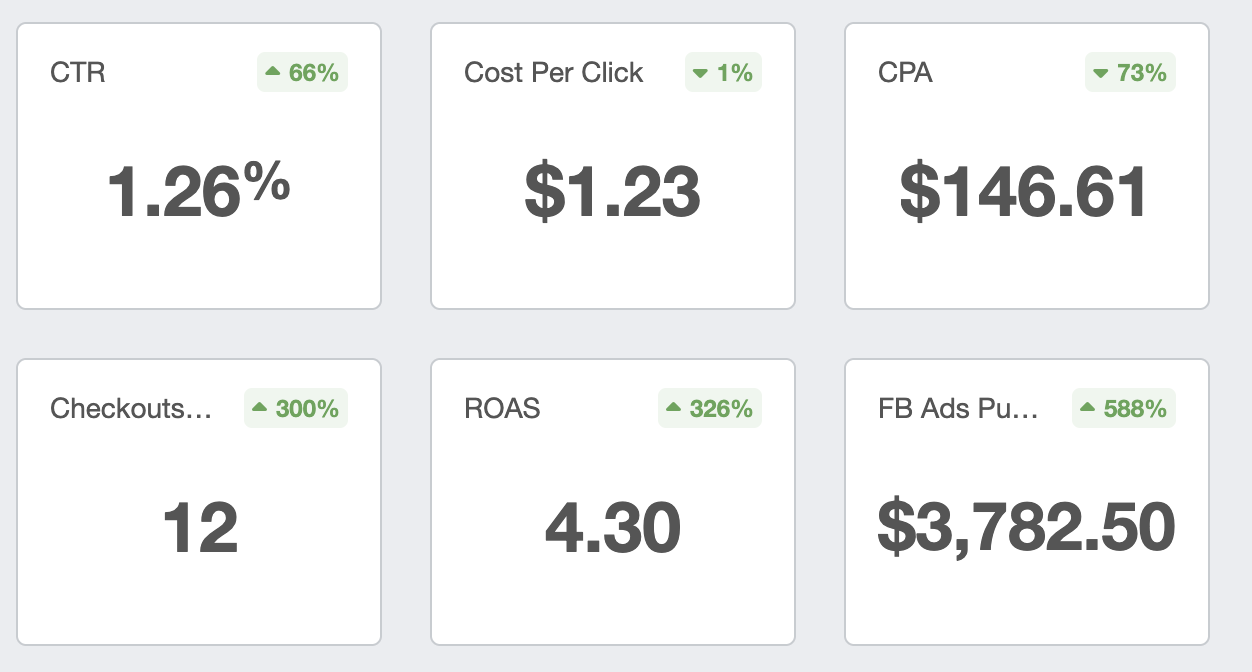The width and height of the screenshot is (1252, 672).
Task: Click the down arrow icon beside 1%
Action: click(701, 73)
